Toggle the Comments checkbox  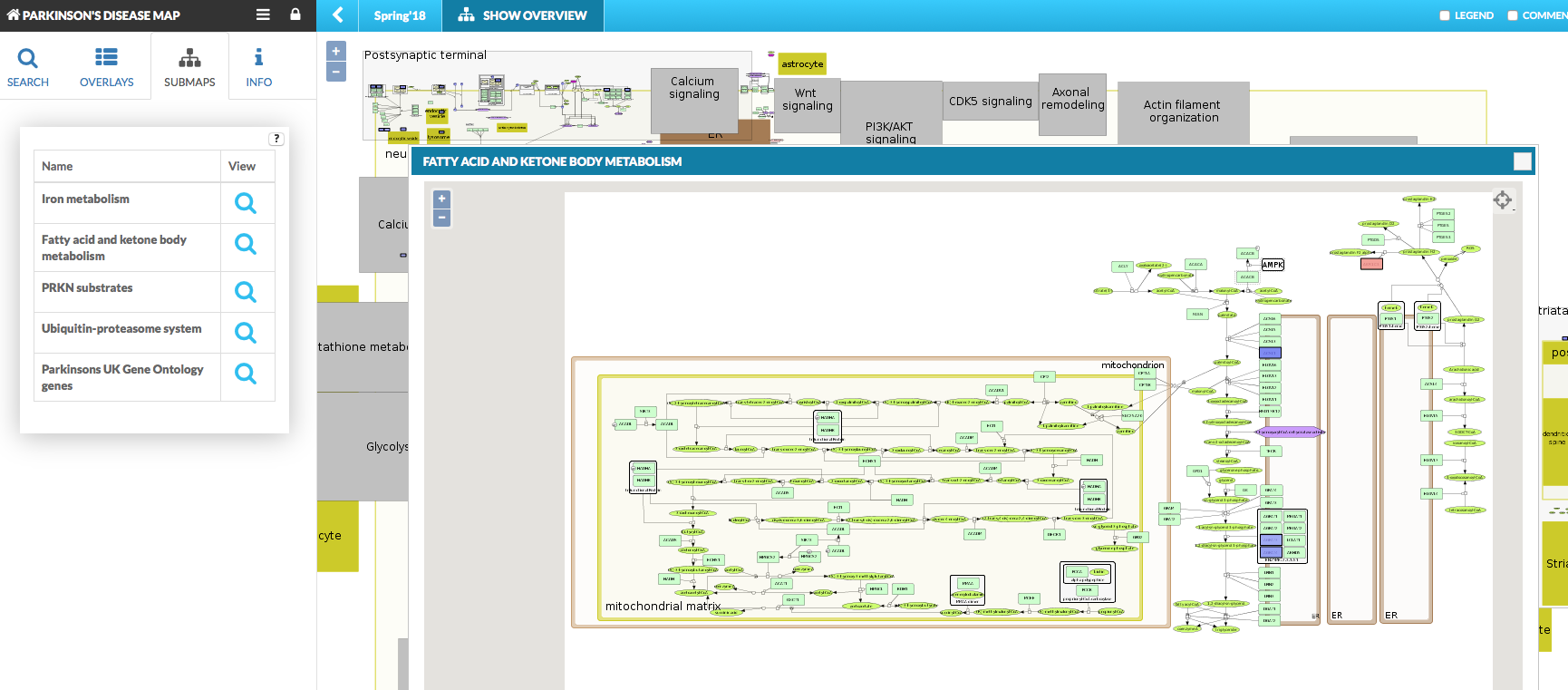coord(1513,15)
